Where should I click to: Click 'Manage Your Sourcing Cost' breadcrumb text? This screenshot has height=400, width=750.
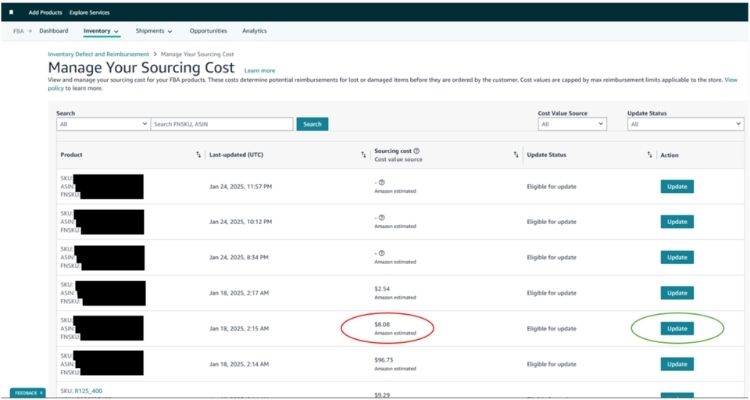[197, 54]
